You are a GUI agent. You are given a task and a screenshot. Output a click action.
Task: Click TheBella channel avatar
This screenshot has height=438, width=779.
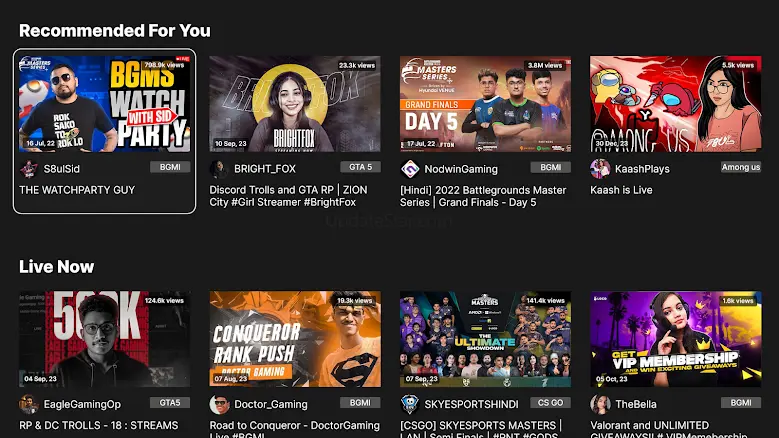tap(600, 404)
